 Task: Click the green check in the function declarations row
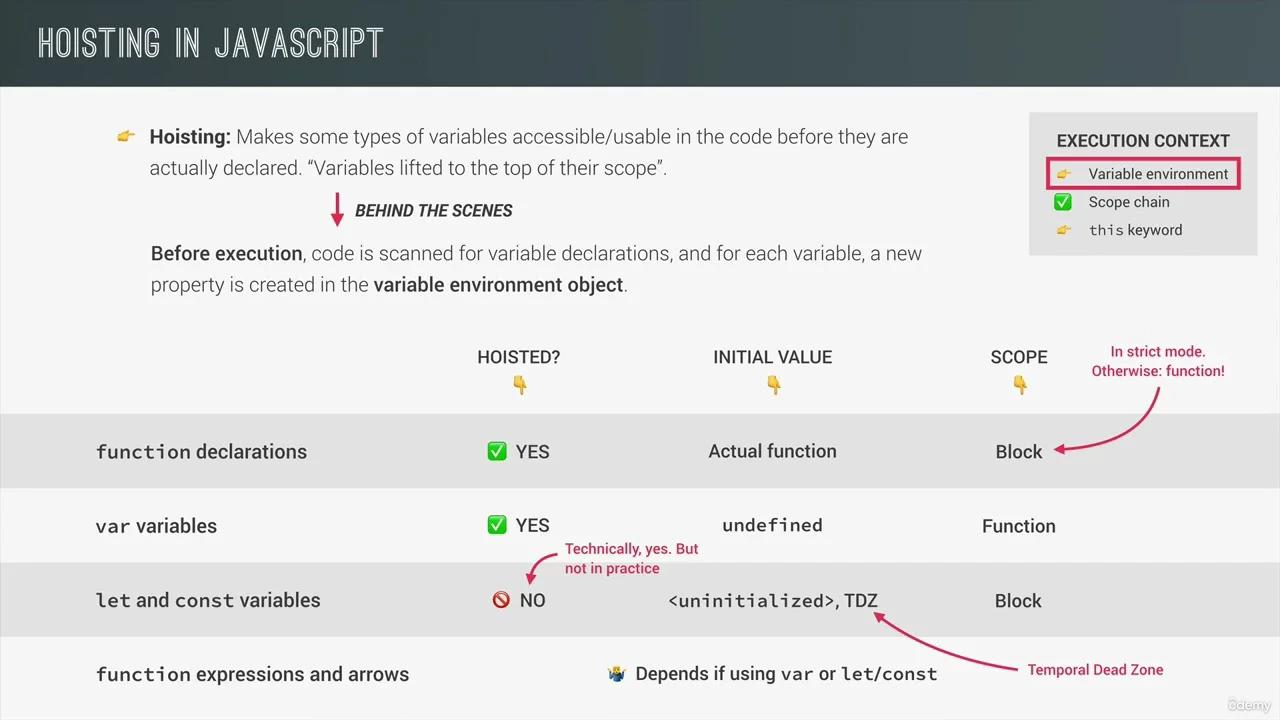(497, 451)
